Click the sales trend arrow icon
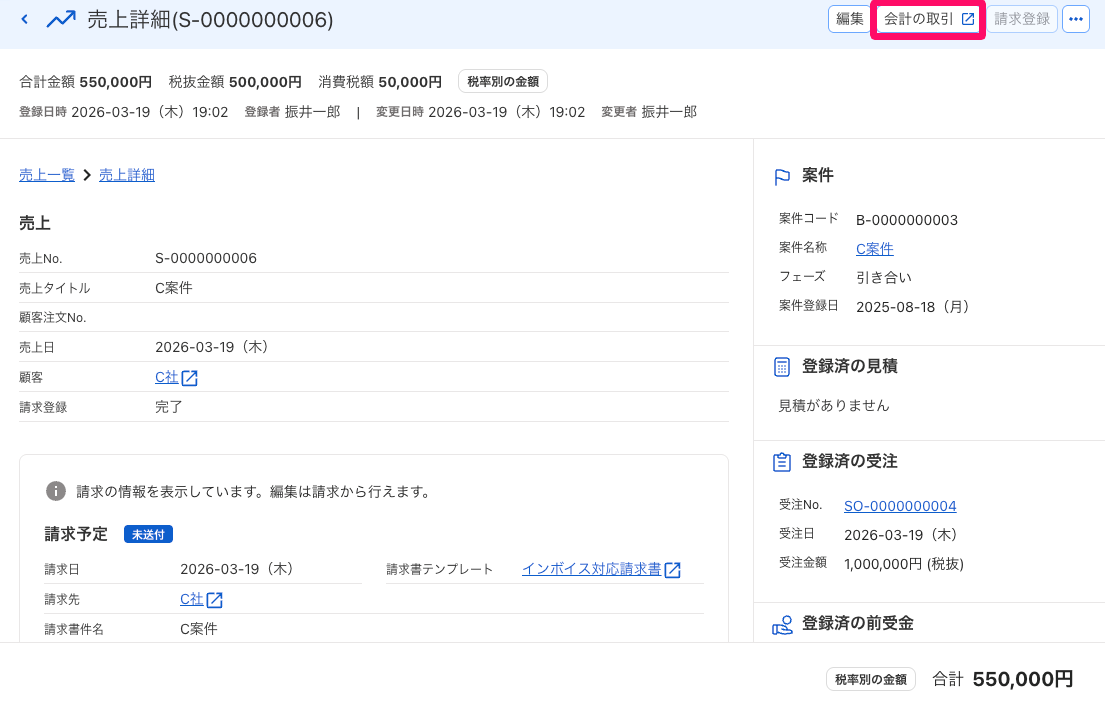1105x704 pixels. coord(61,19)
